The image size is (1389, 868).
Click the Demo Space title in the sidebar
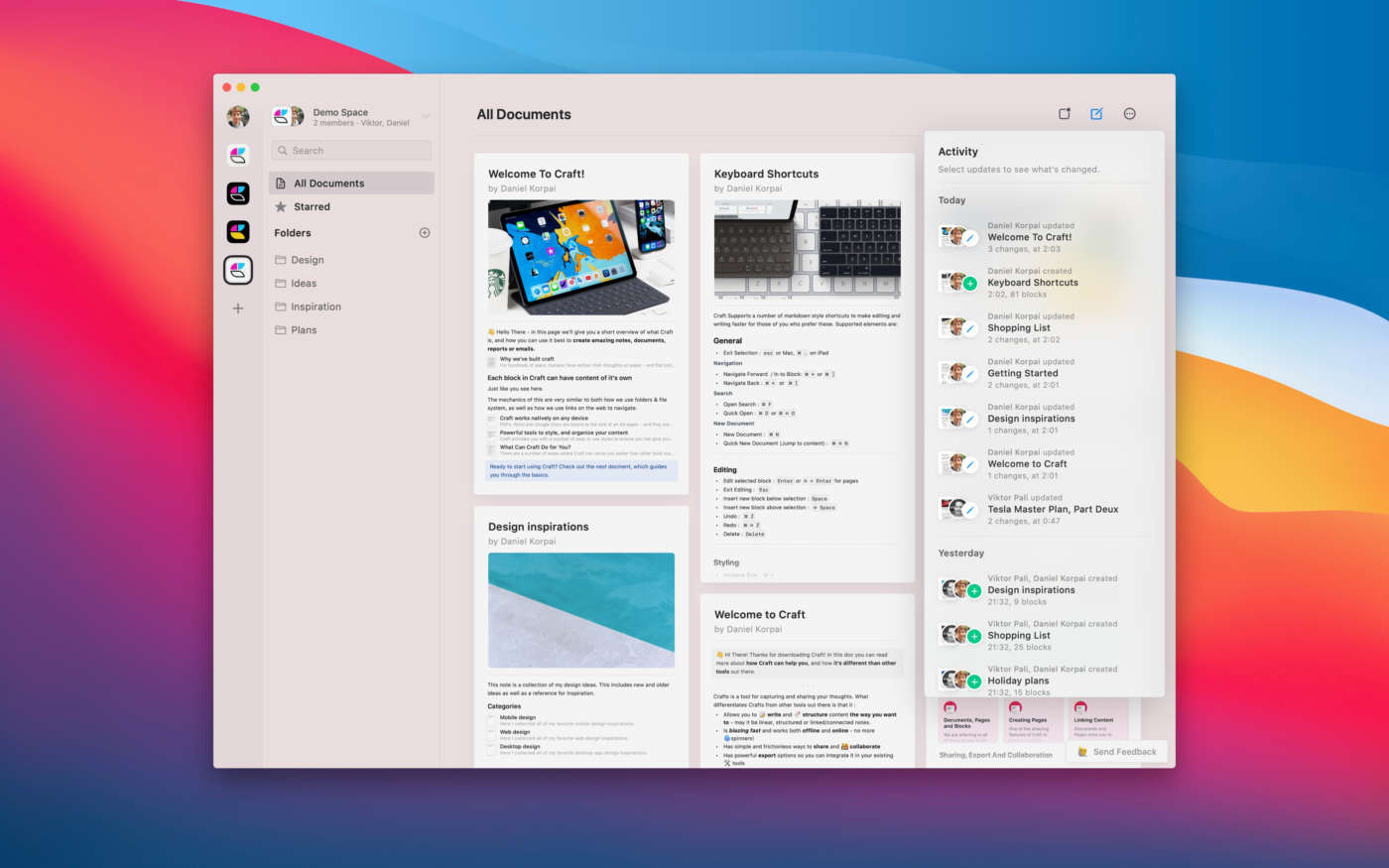point(340,112)
